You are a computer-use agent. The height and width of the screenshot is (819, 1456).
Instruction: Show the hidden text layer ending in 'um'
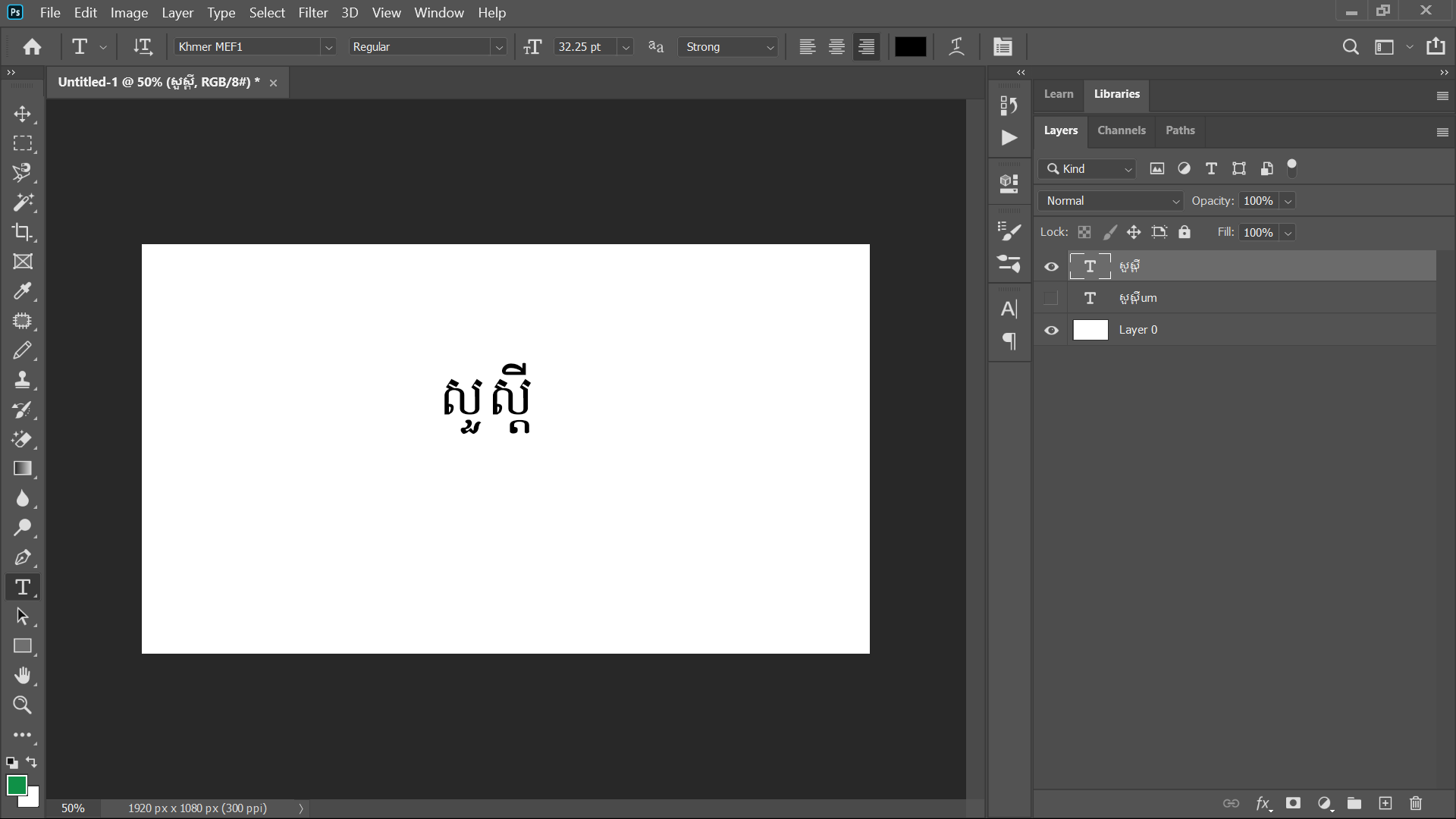tap(1051, 298)
